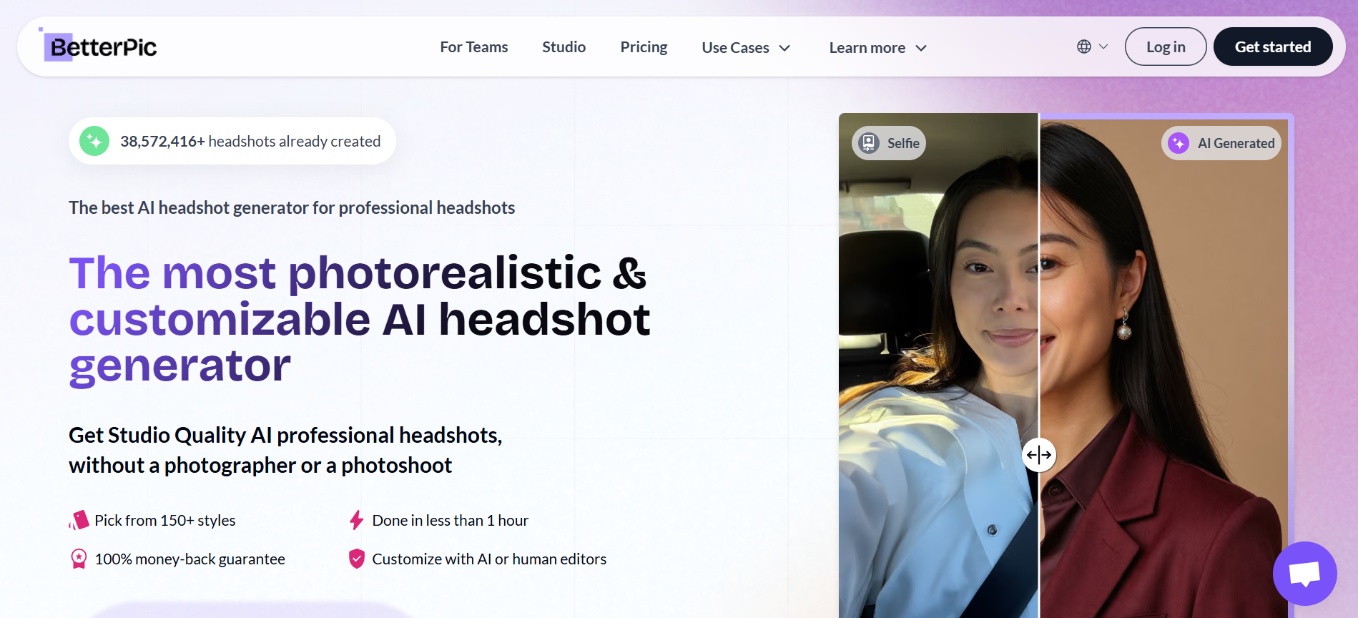Viewport: 1358px width, 618px height.
Task: Click the selfie side of comparison image
Action: tap(938, 365)
